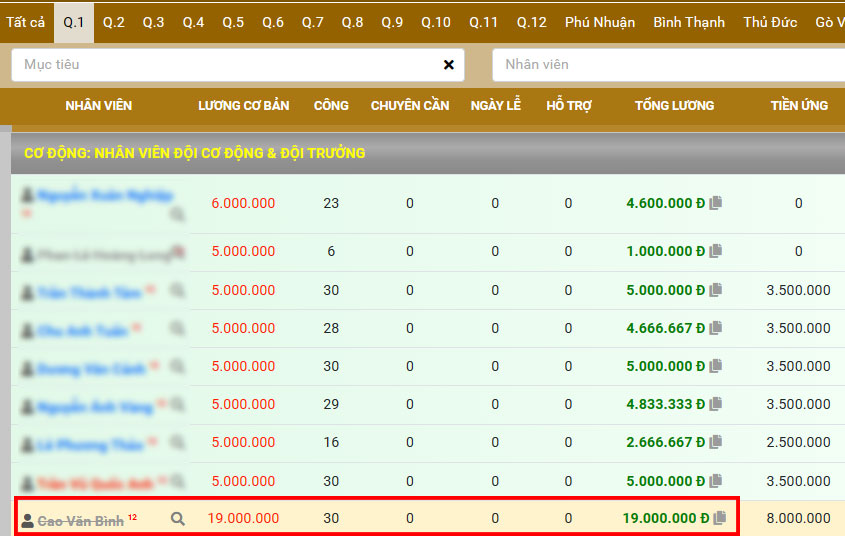Collapse the CƠ ĐỘNG group header row
Image resolution: width=845 pixels, height=536 pixels.
point(195,153)
